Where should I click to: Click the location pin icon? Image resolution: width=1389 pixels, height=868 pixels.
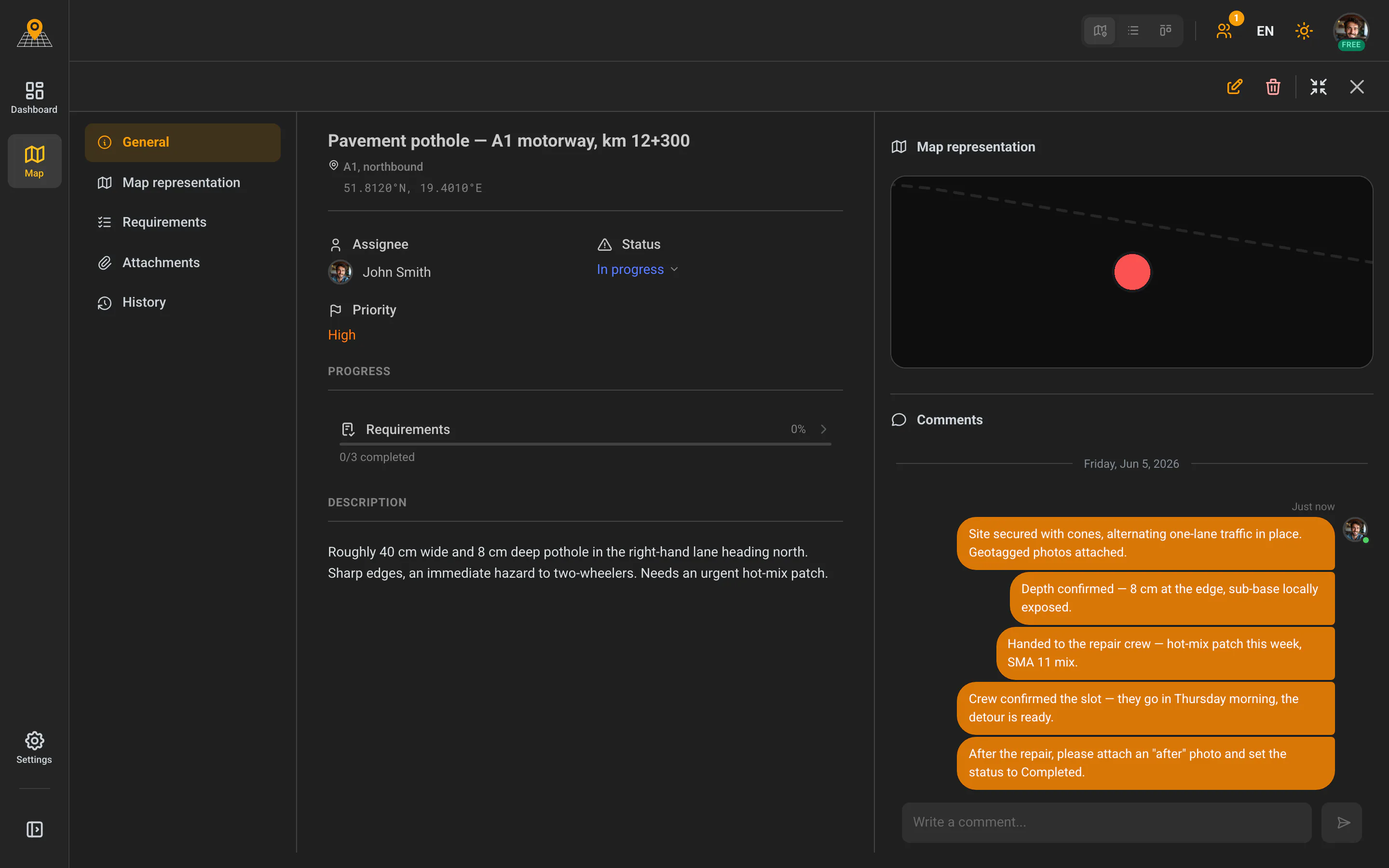333,166
